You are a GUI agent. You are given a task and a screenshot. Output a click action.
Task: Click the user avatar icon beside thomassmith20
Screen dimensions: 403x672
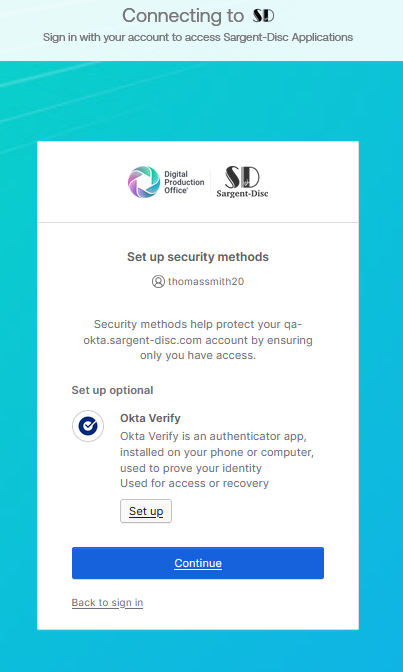tap(158, 282)
